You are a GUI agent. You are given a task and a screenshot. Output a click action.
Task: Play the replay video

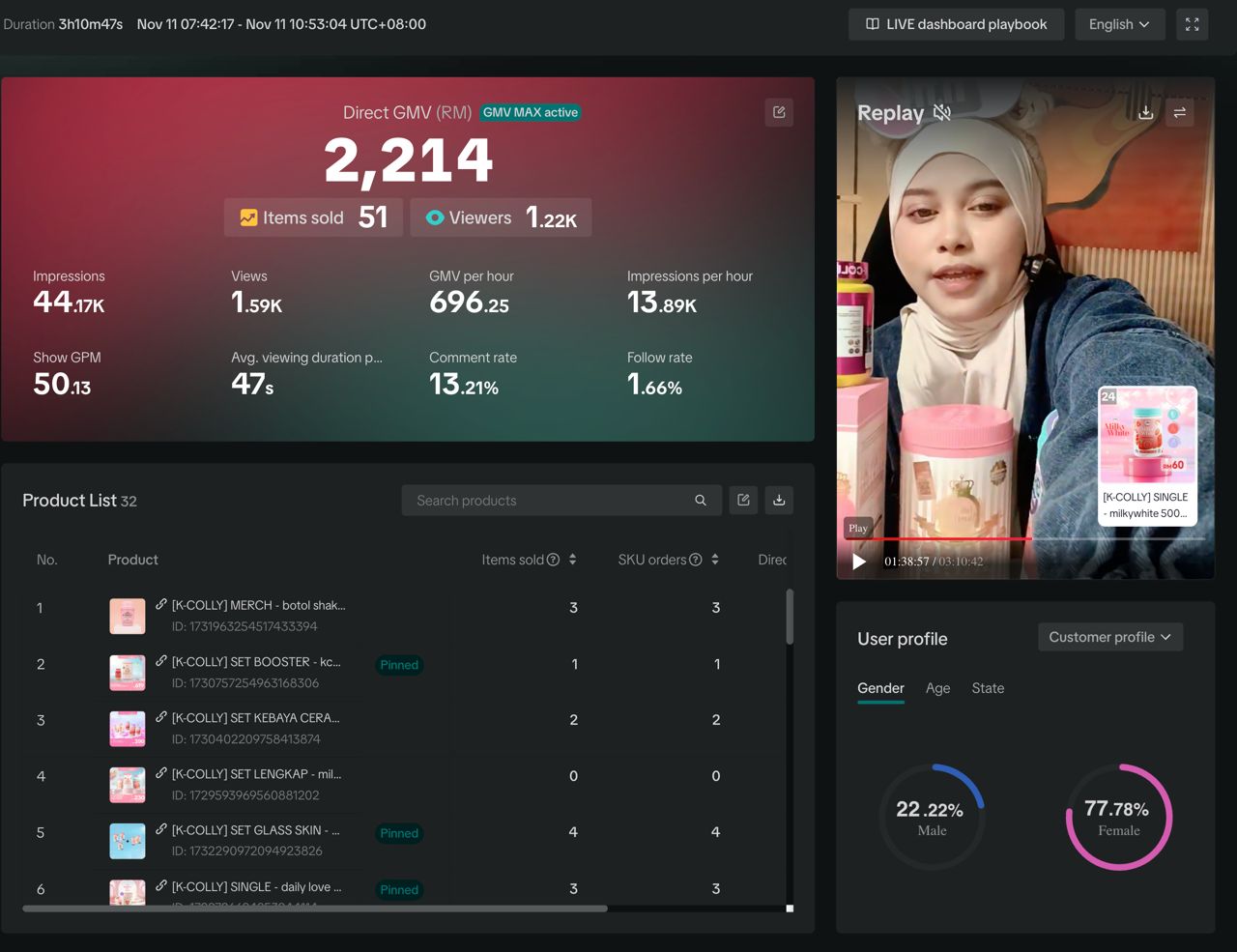coord(859,562)
